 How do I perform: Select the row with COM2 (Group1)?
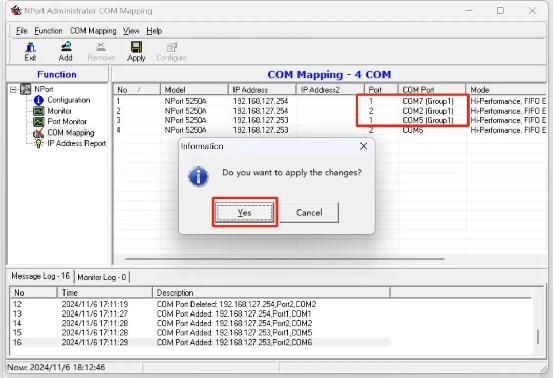point(330,111)
